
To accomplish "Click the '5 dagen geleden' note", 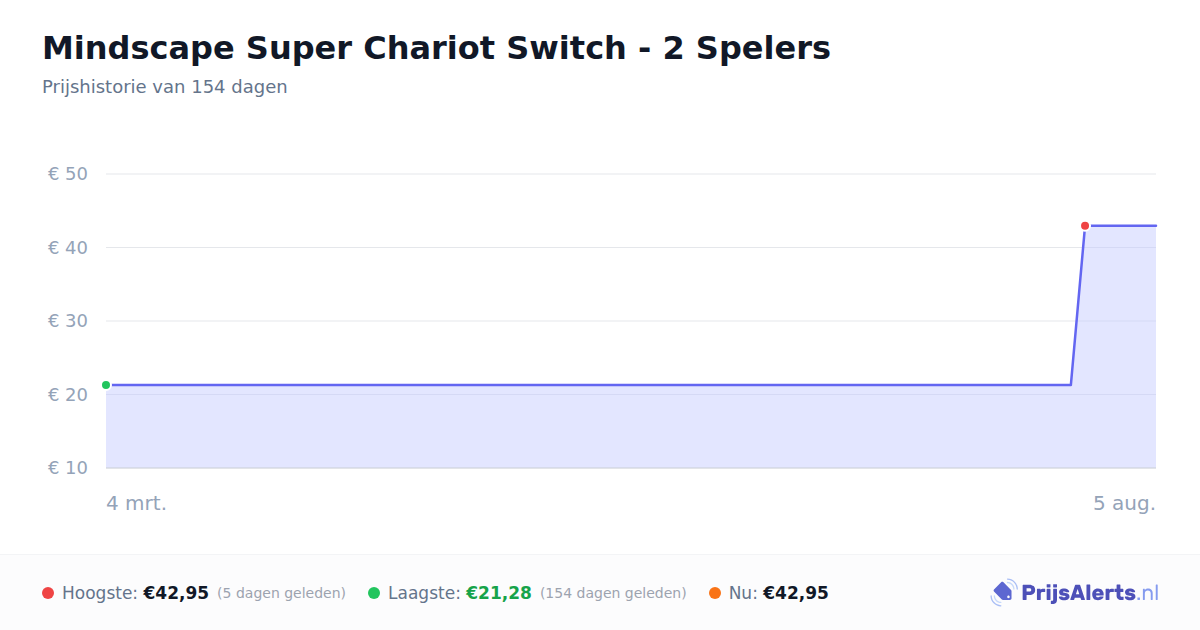I will pos(281,593).
